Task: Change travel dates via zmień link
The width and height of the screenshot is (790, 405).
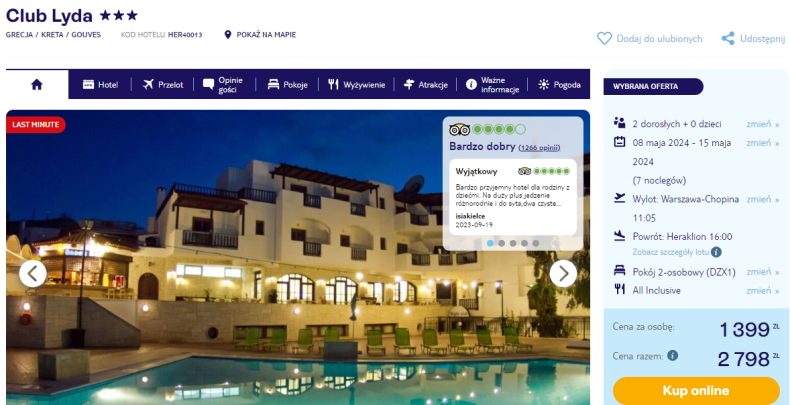Action: pos(762,143)
